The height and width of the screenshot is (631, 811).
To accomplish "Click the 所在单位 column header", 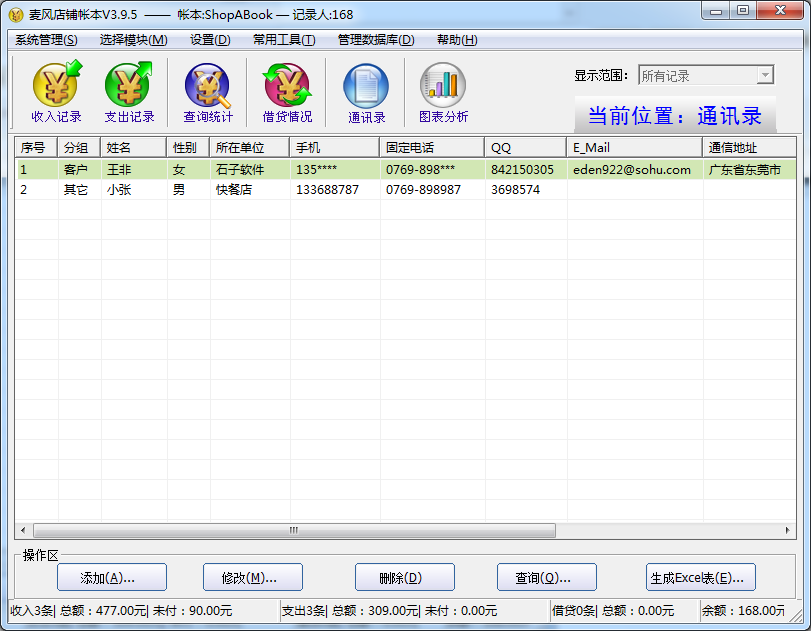I will pyautogui.click(x=249, y=148).
